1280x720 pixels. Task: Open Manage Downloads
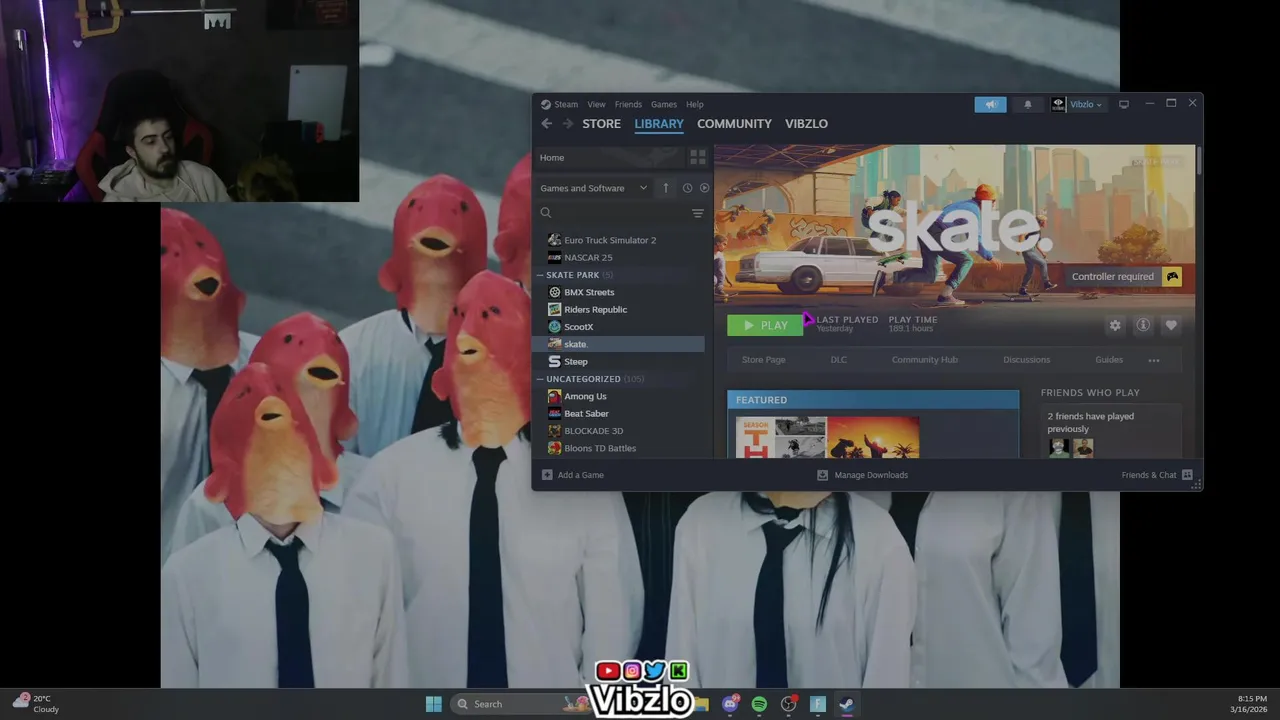click(x=862, y=475)
